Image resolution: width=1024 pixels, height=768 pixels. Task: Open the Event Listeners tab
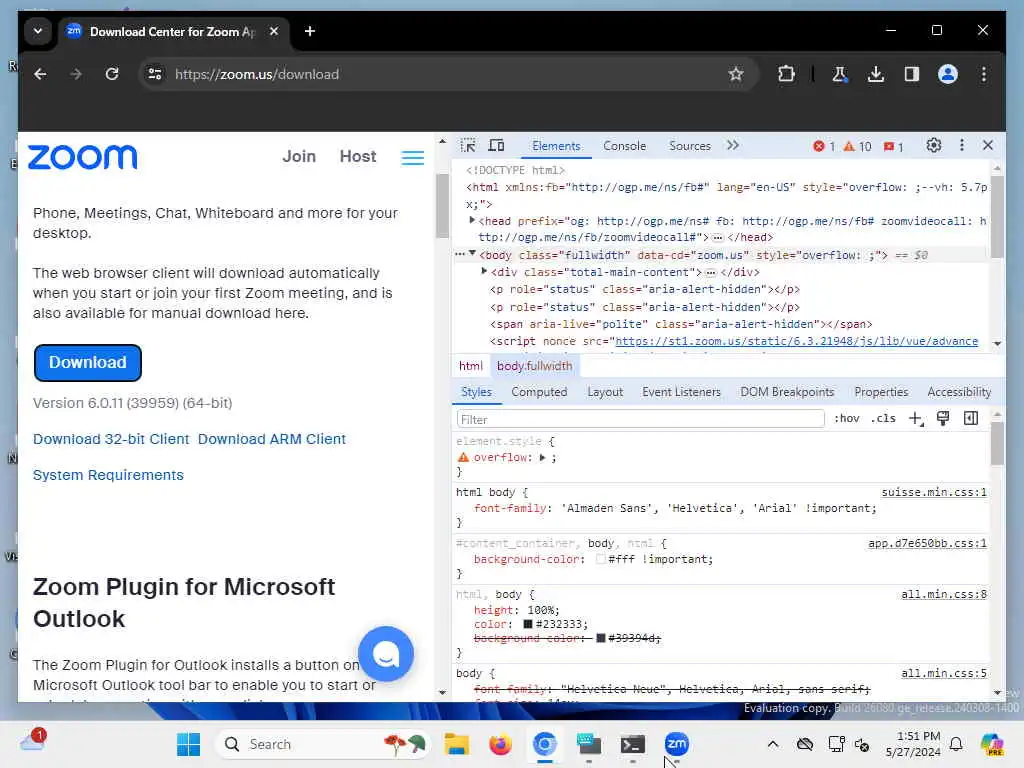pos(681,392)
